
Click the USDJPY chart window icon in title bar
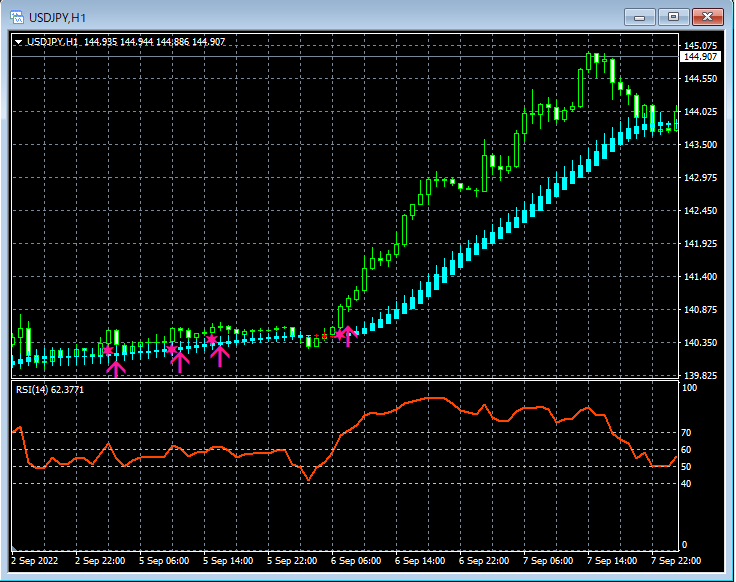pyautogui.click(x=18, y=17)
